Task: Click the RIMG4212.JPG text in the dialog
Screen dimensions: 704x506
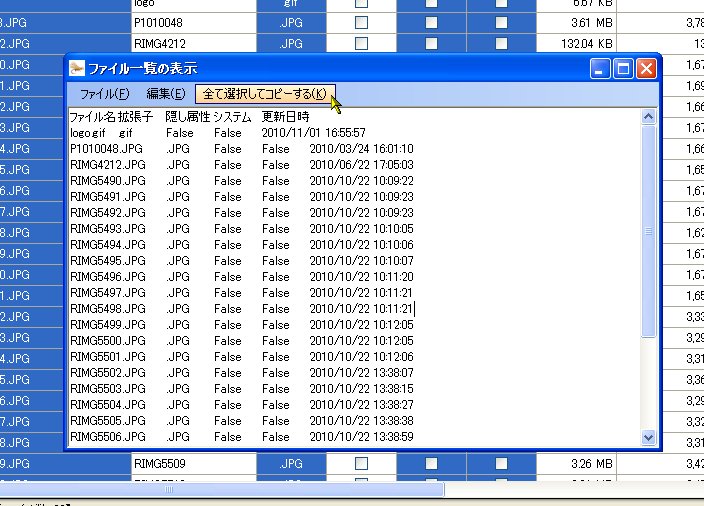Action: 108,165
